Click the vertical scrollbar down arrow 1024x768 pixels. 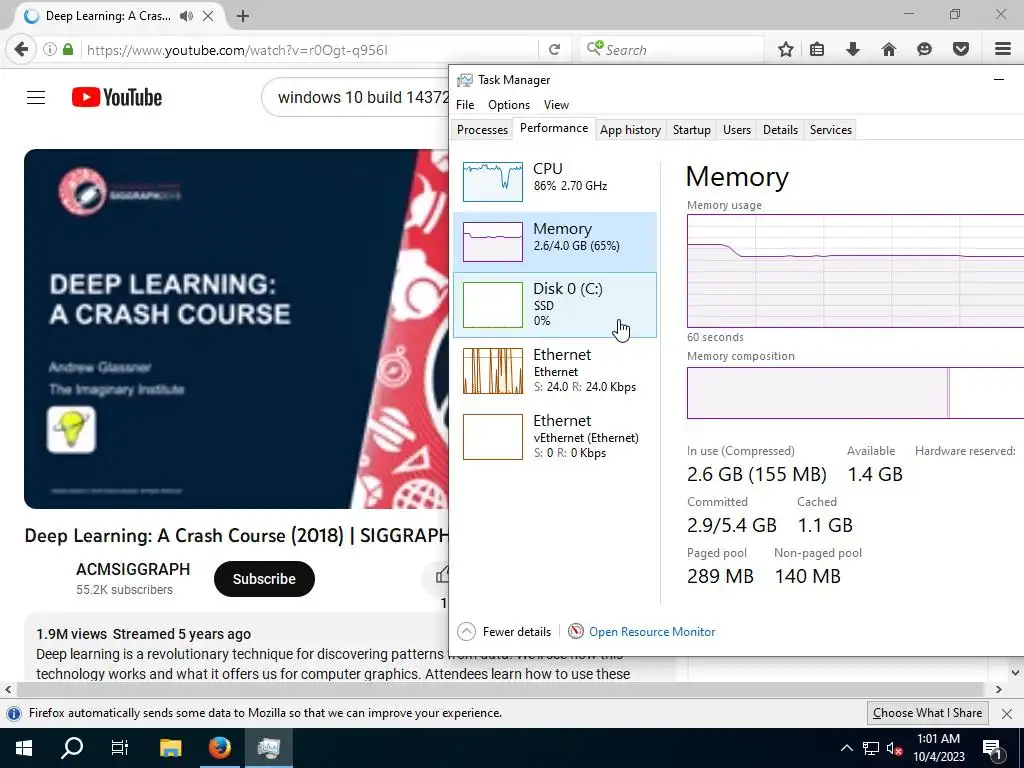pyautogui.click(x=1015, y=672)
